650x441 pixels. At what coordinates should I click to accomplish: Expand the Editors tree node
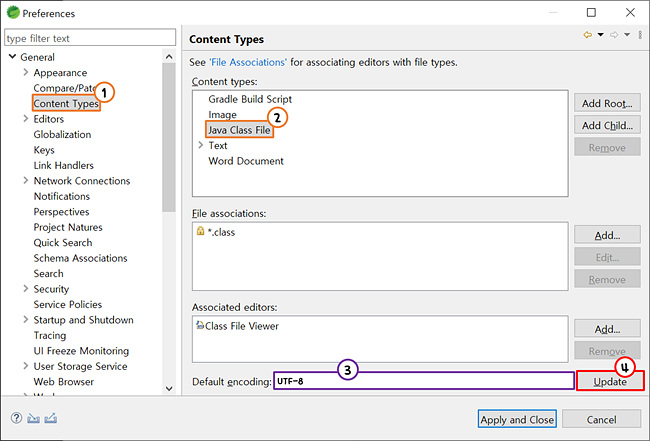point(25,119)
